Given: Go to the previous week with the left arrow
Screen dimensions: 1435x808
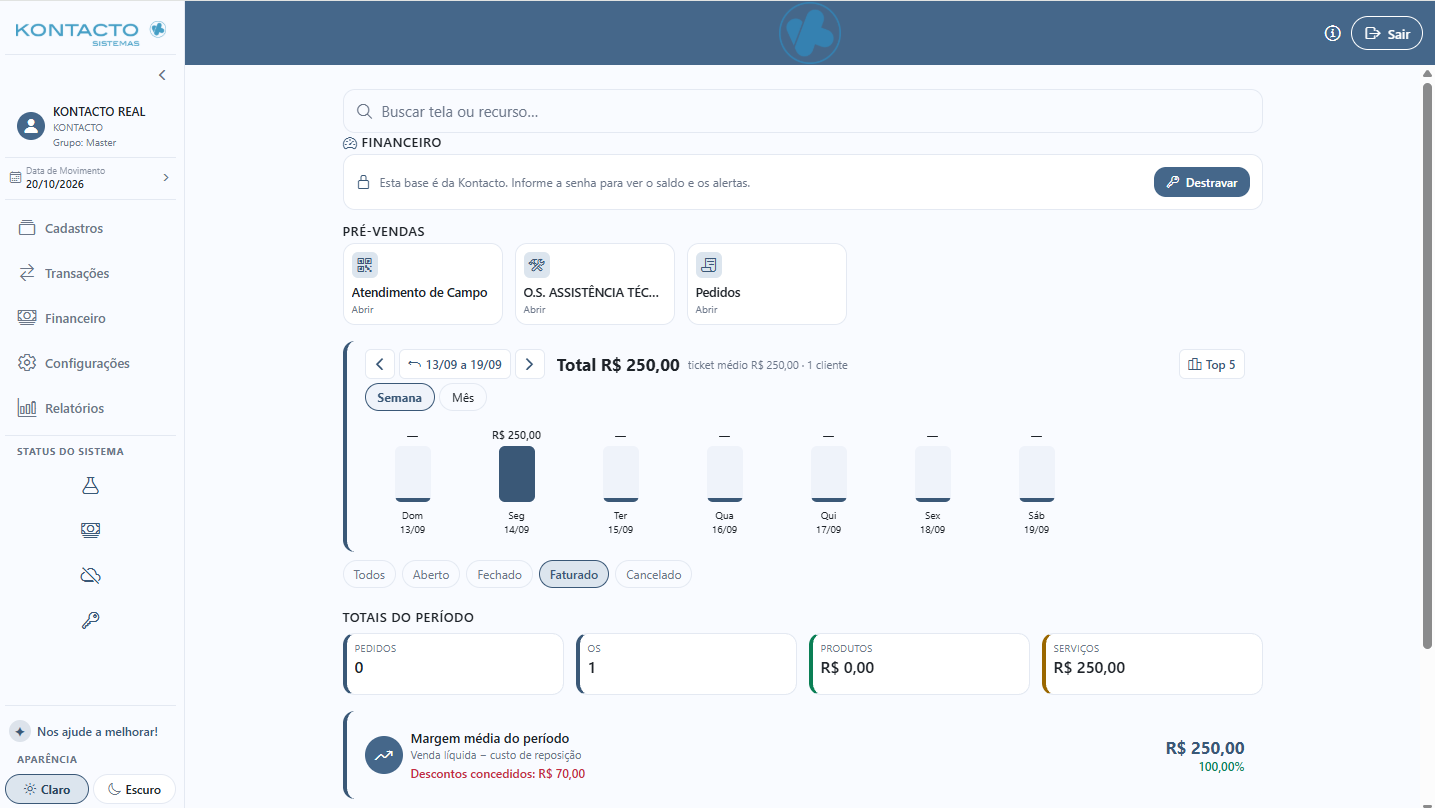Looking at the screenshot, I should pos(380,364).
